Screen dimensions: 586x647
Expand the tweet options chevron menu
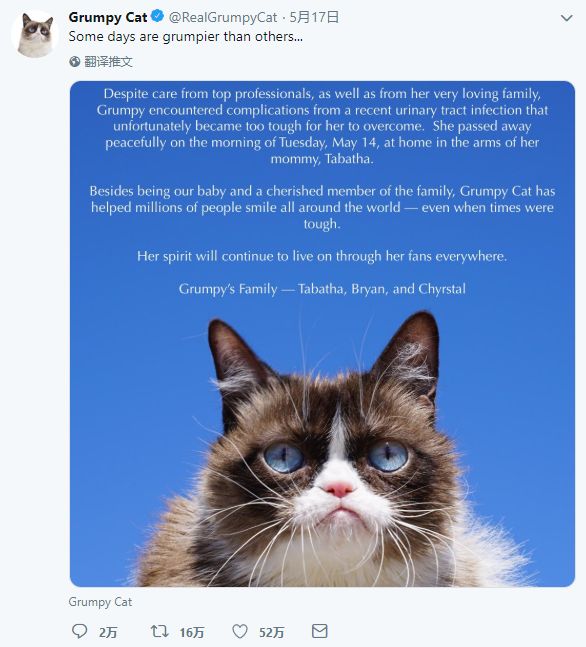(x=567, y=18)
